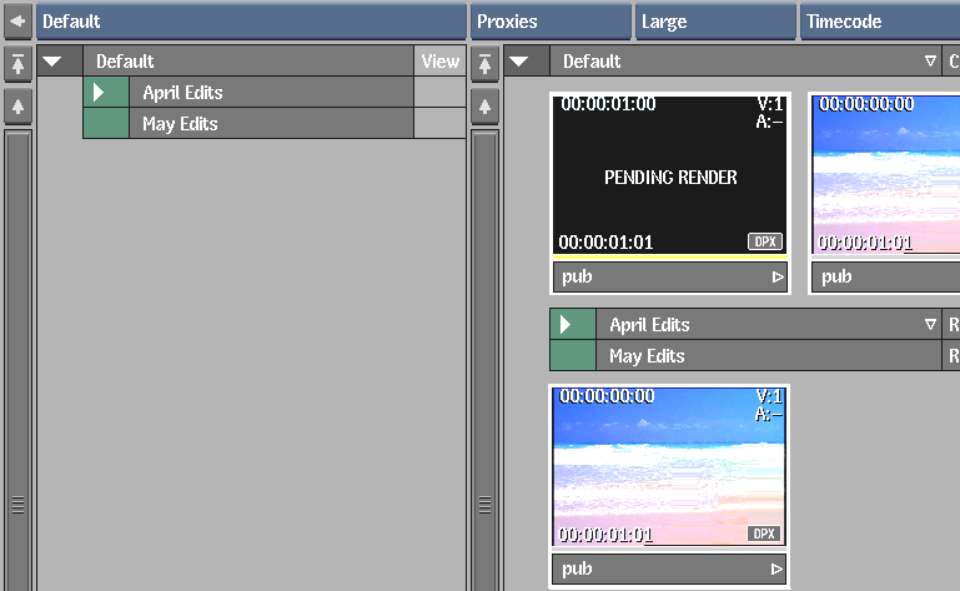Viewport: 960px width, 591px height.
Task: Toggle green box beside May Edits, right panel
Action: tap(573, 356)
